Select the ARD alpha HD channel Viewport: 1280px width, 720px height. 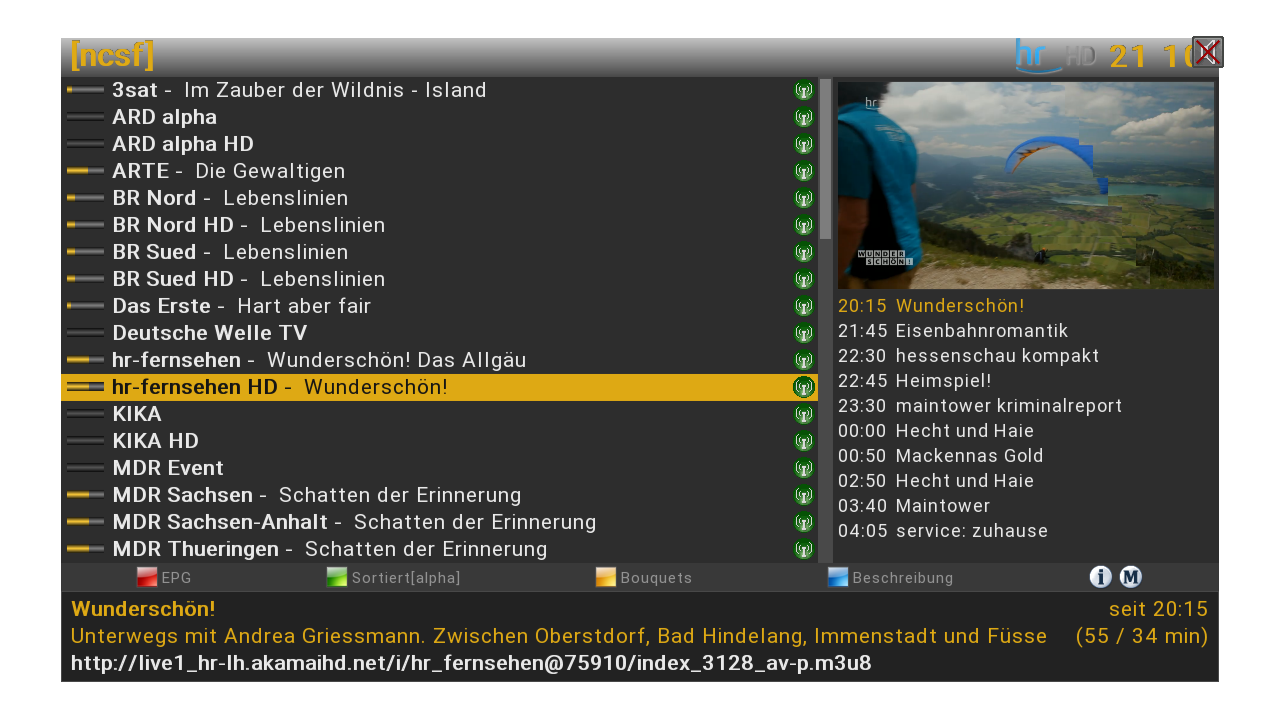point(183,144)
